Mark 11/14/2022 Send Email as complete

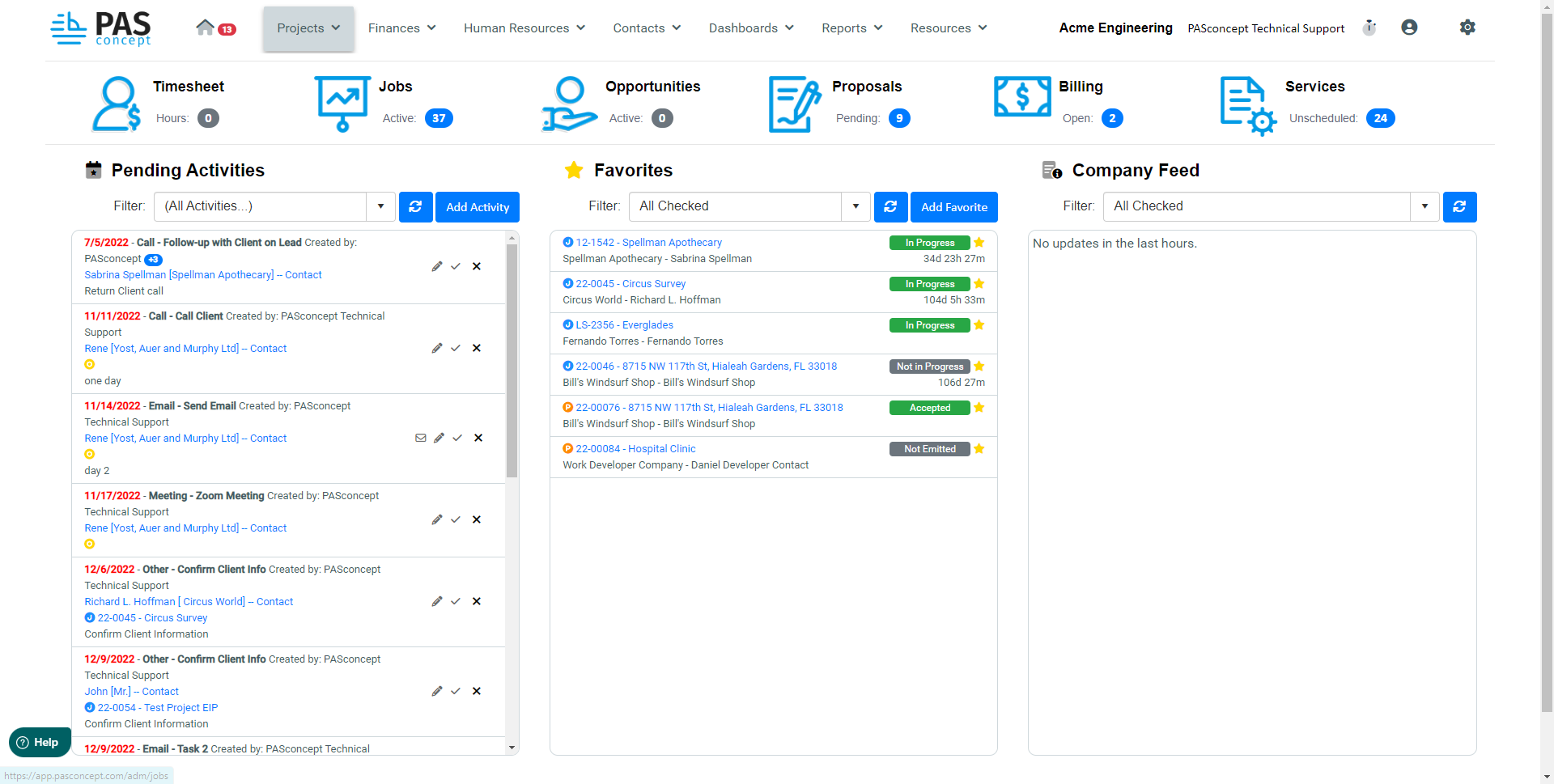(457, 438)
